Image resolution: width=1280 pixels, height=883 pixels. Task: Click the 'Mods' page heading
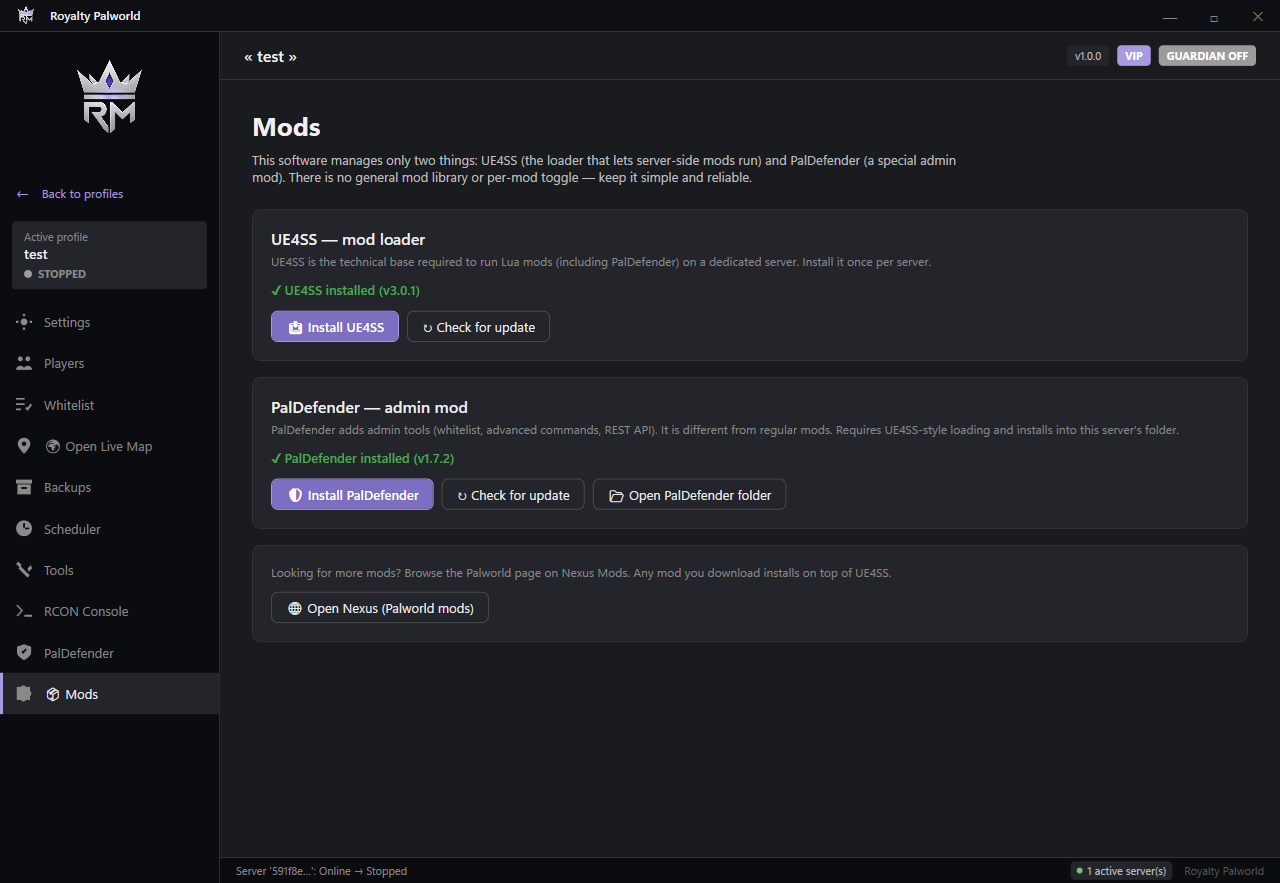tap(286, 127)
